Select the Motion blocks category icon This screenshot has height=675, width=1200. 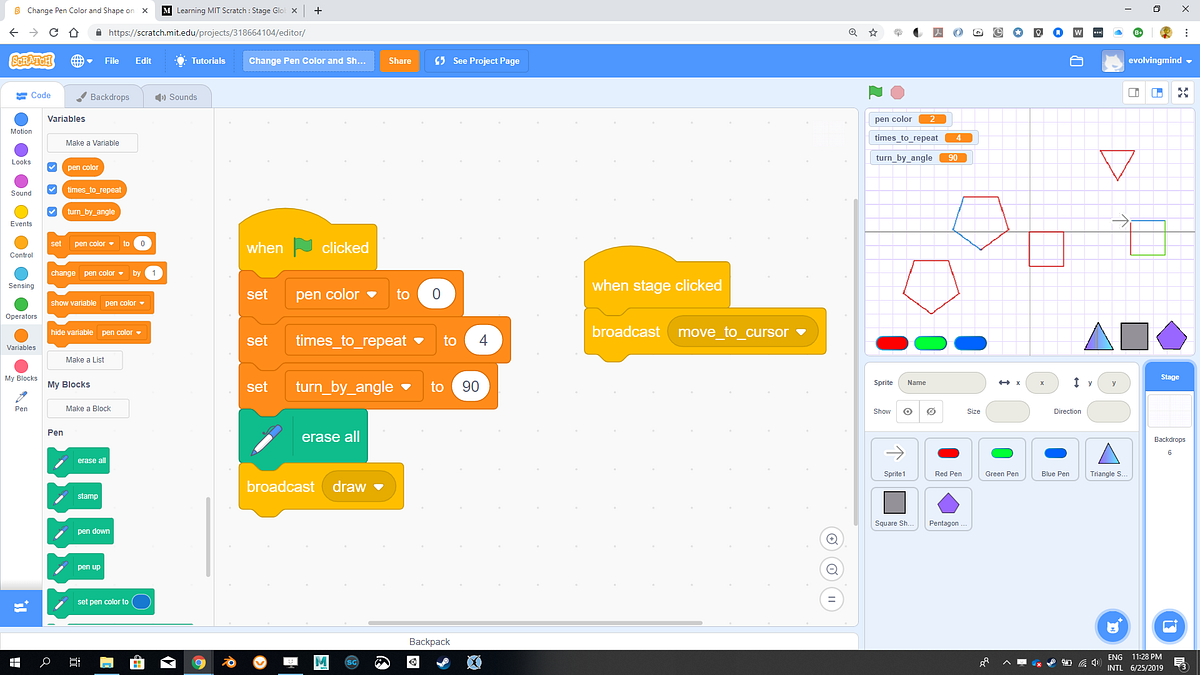(20, 120)
